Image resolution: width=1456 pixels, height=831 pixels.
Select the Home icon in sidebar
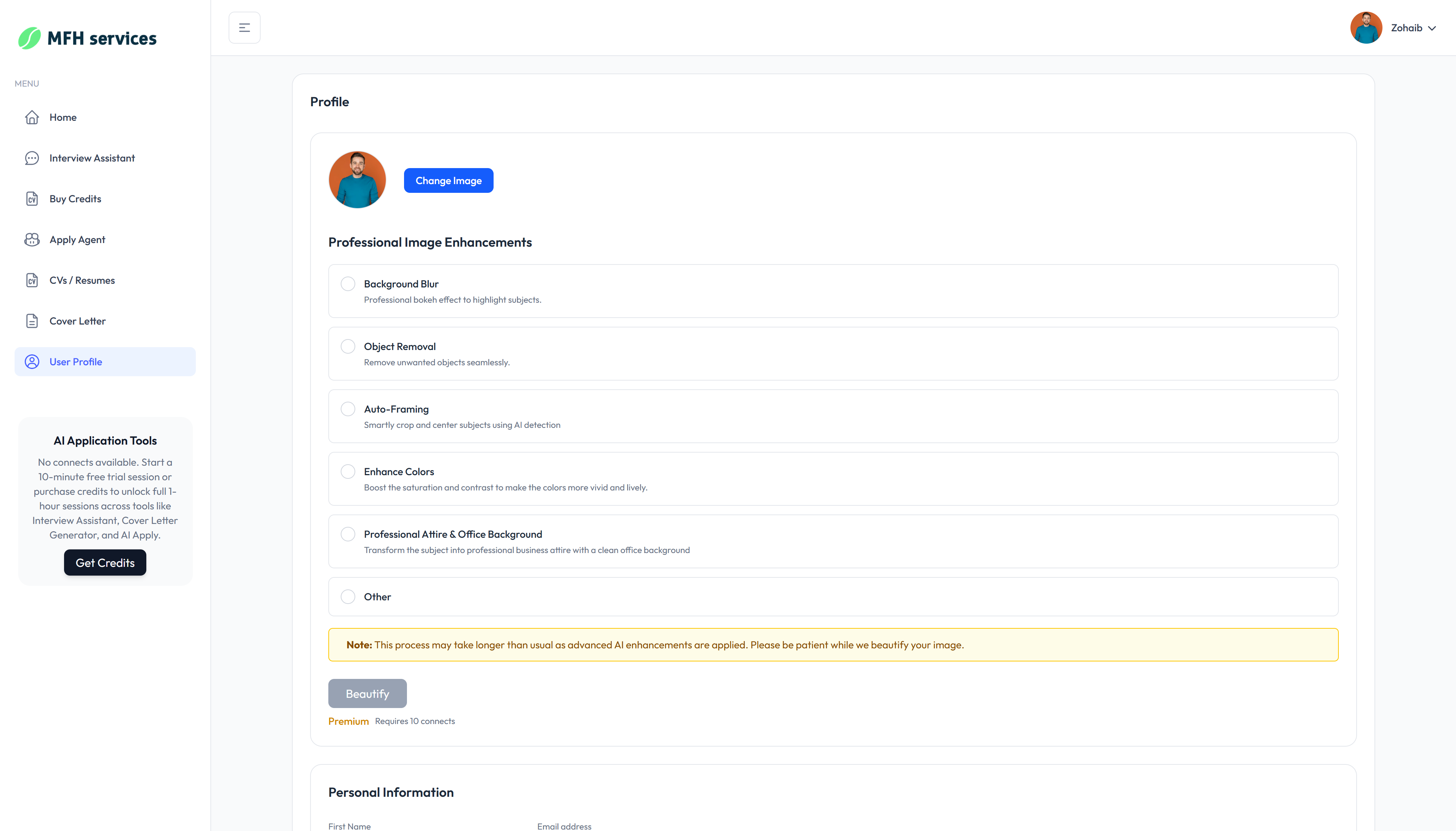32,117
